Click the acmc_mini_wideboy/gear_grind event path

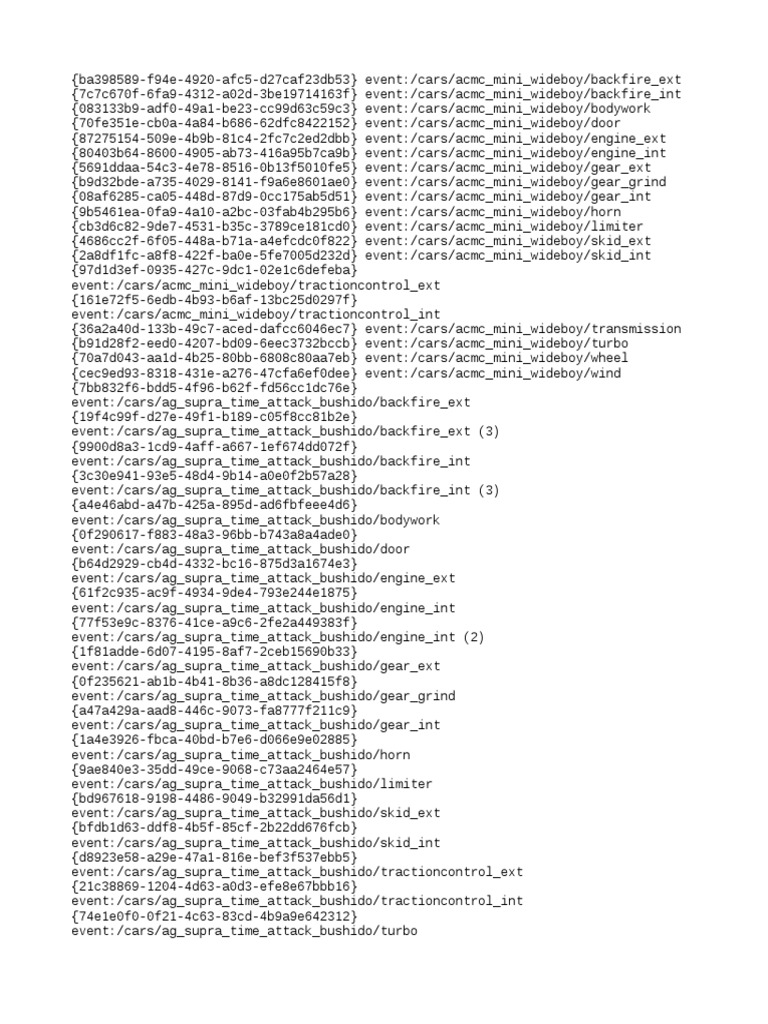(x=515, y=182)
